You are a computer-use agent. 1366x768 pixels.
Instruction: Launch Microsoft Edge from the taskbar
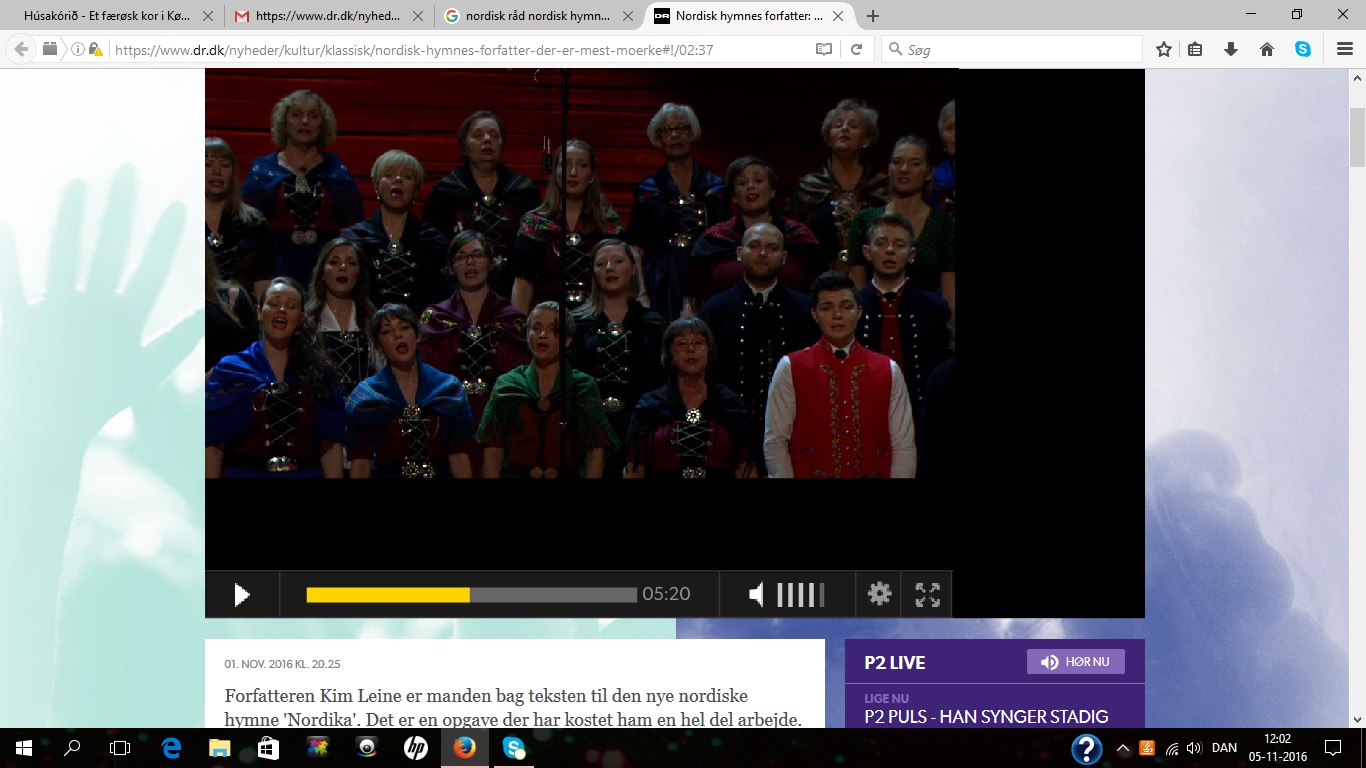click(x=171, y=748)
